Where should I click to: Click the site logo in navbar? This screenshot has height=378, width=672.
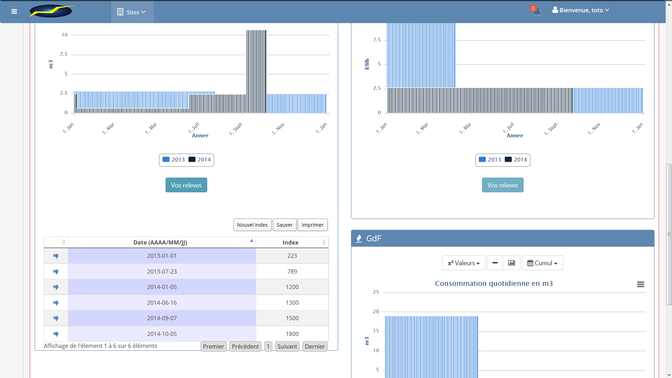coord(52,11)
